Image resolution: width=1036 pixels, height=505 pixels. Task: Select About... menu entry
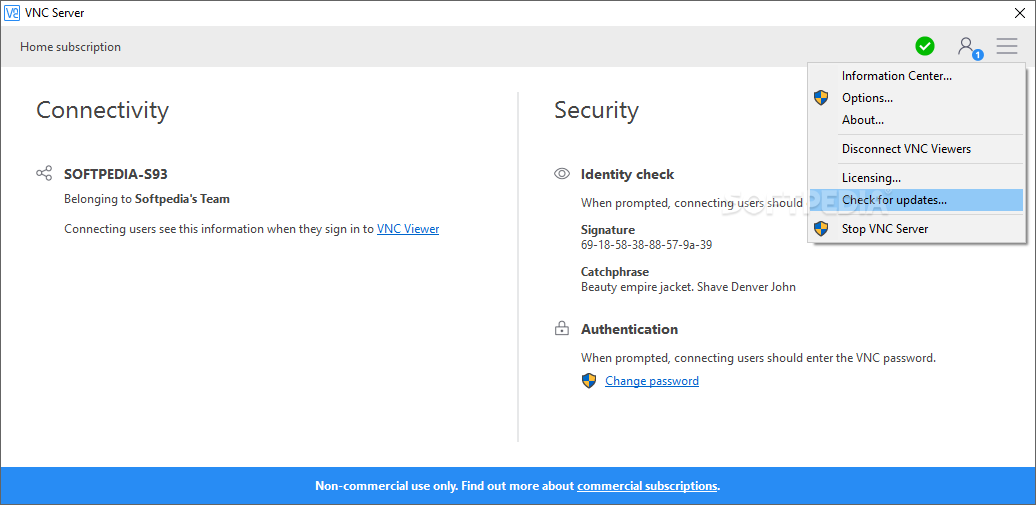click(916, 120)
